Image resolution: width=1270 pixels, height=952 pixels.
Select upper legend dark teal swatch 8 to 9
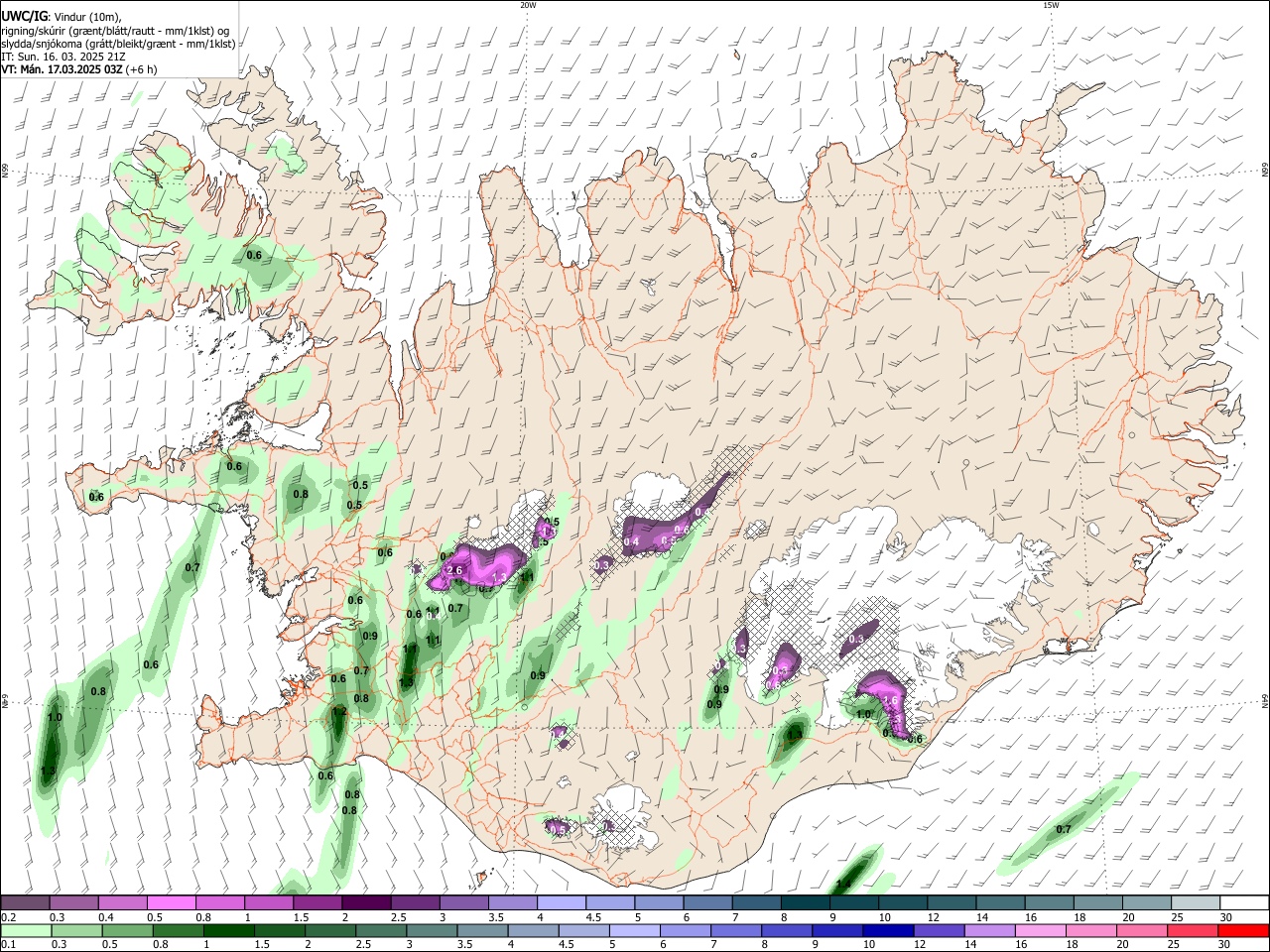click(x=805, y=903)
